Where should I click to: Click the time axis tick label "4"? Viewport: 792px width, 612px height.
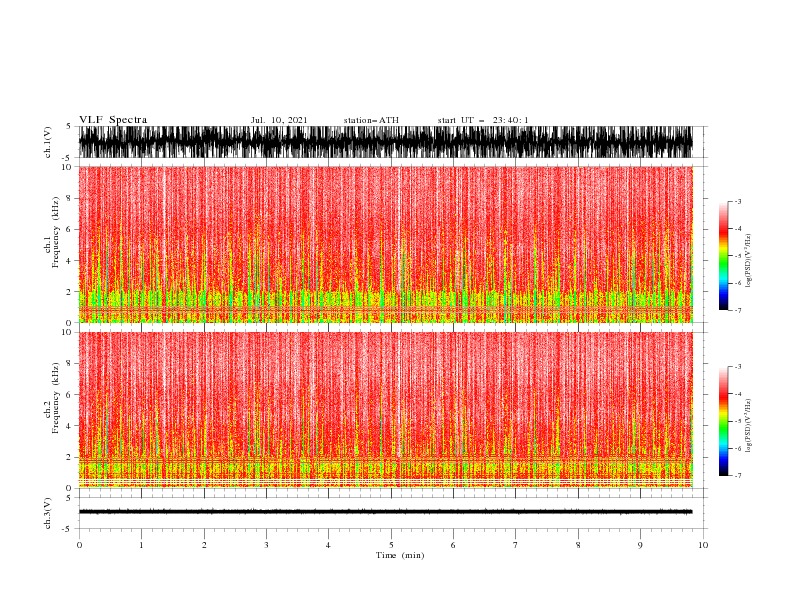pos(328,545)
